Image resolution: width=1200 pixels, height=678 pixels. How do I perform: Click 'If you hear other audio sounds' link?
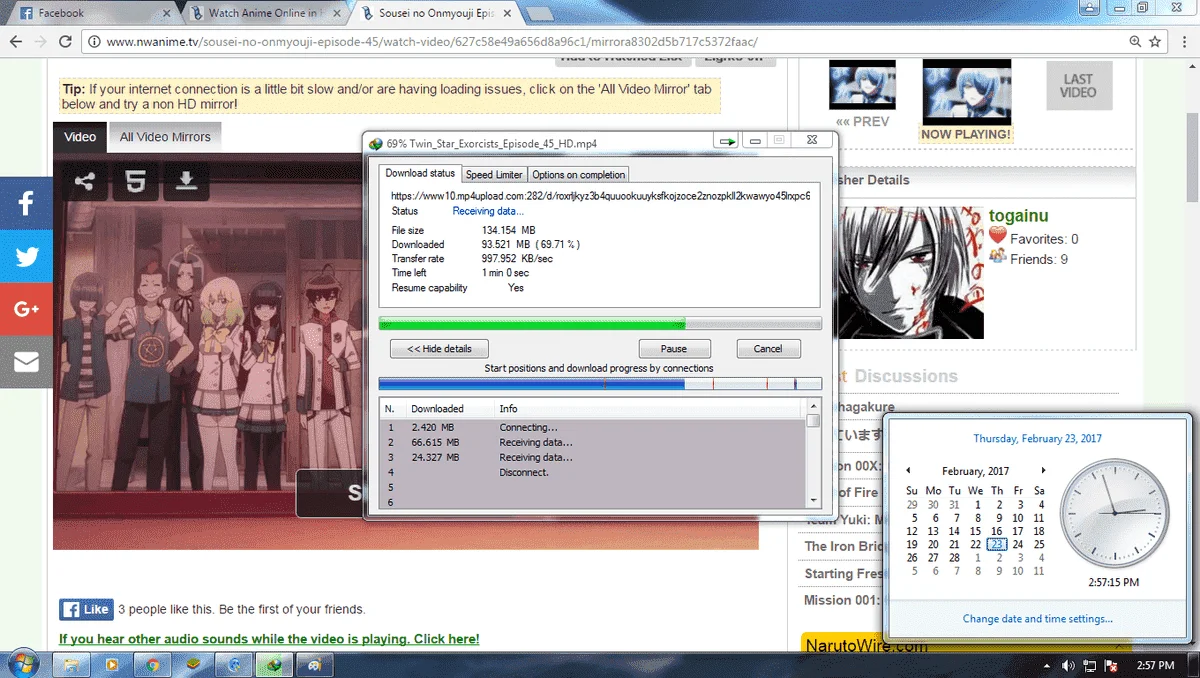[269, 639]
